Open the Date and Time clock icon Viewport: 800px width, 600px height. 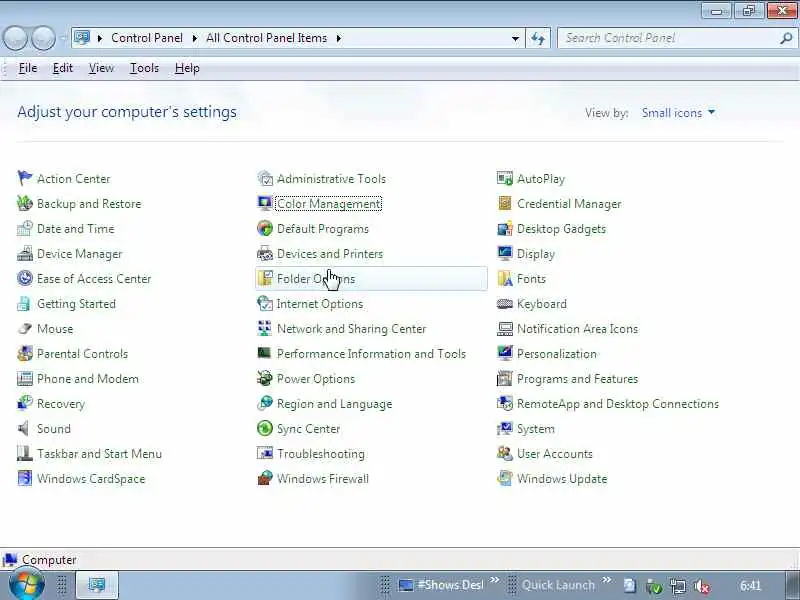click(24, 228)
